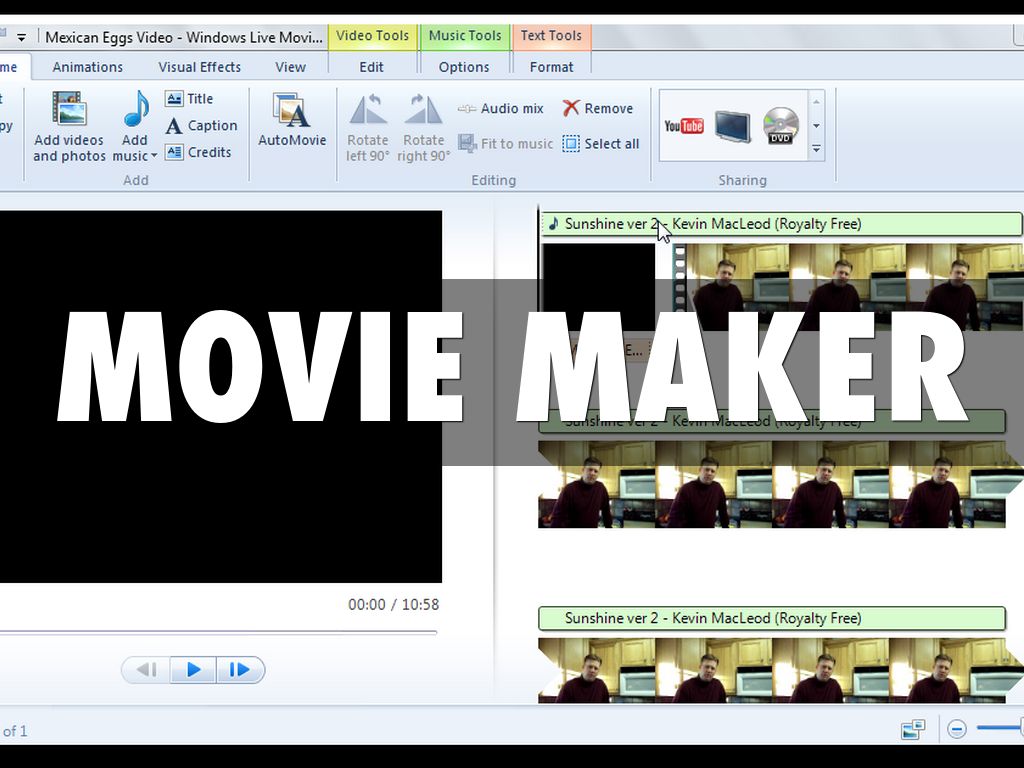Click the Add videos and photos icon
Image resolution: width=1024 pixels, height=768 pixels.
point(69,109)
